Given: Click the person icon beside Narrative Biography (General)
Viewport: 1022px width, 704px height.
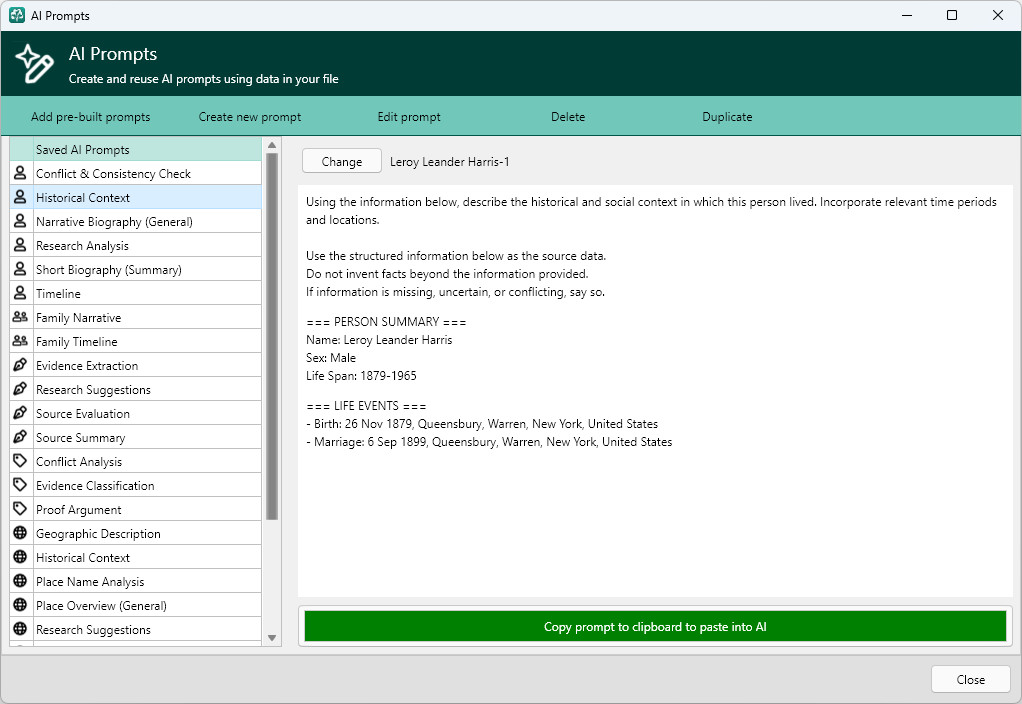Looking at the screenshot, I should coord(20,221).
